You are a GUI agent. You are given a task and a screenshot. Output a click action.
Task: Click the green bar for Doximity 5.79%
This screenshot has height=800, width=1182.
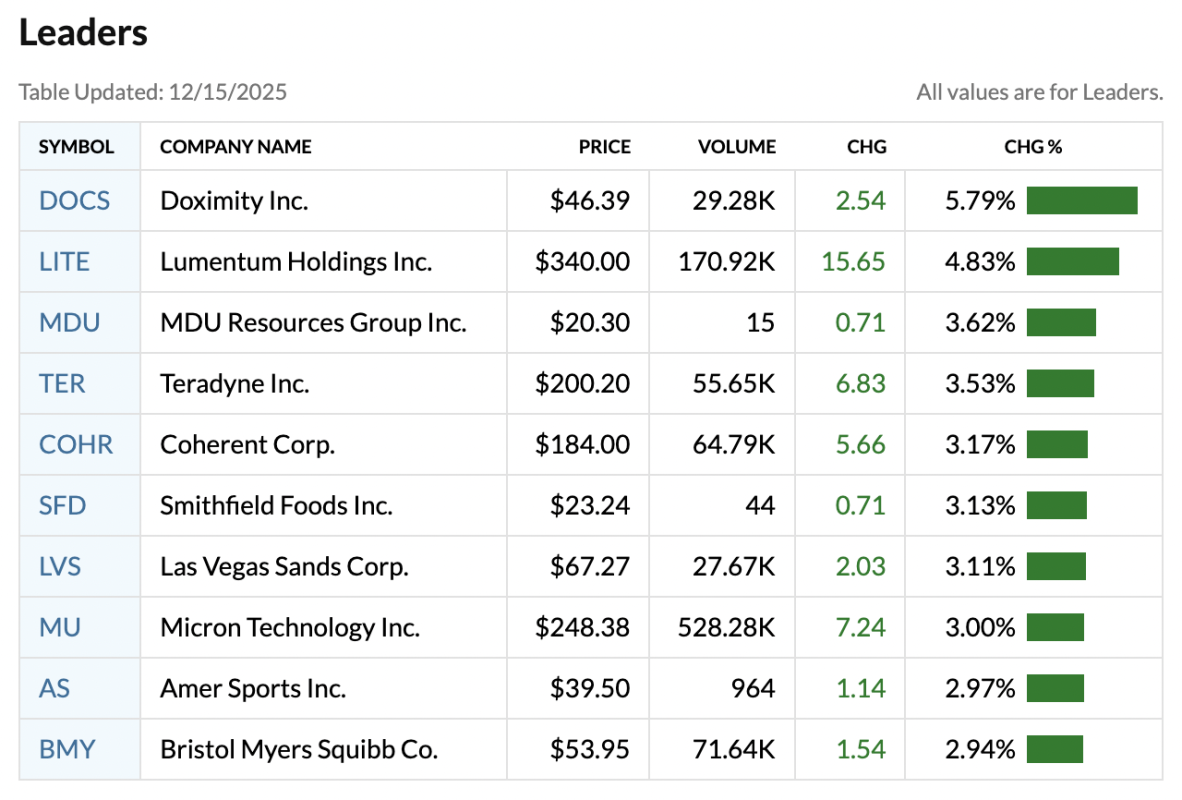pos(1082,201)
